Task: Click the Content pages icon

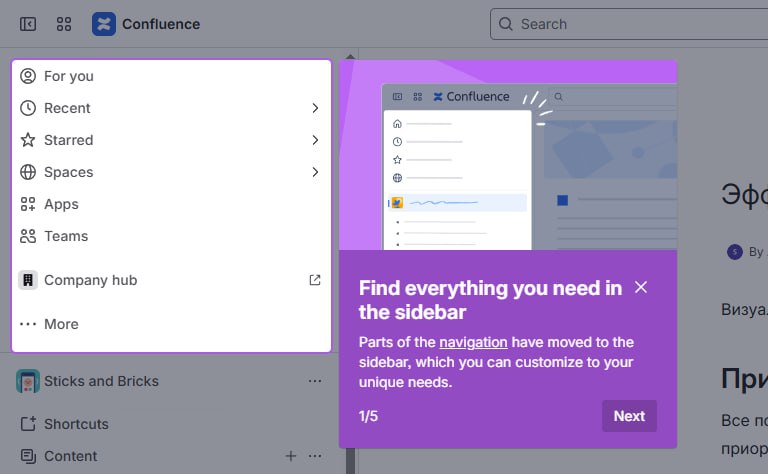Action: point(28,456)
